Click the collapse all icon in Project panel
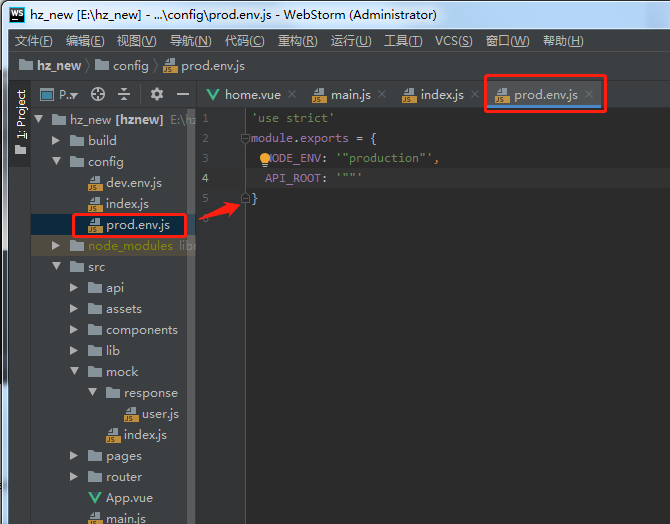The height and width of the screenshot is (524, 670). pyautogui.click(x=124, y=94)
